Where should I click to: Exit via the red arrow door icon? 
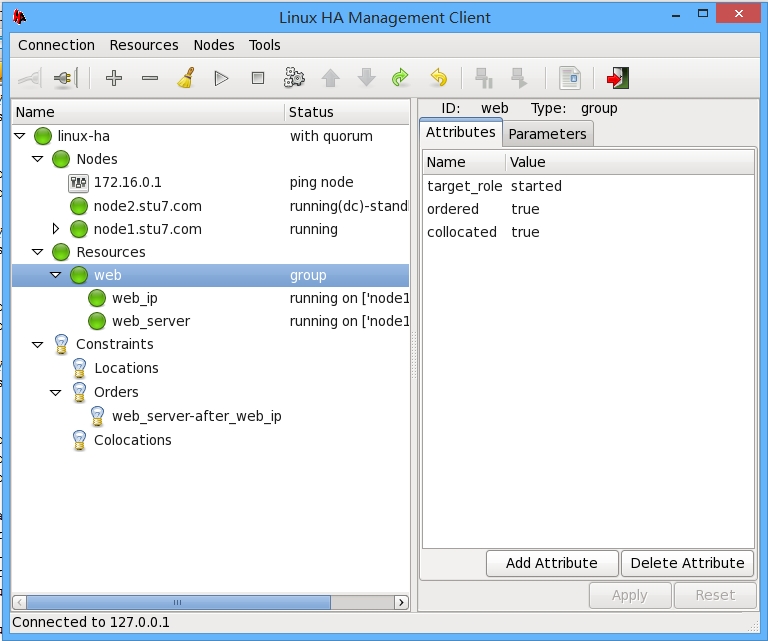tap(618, 78)
